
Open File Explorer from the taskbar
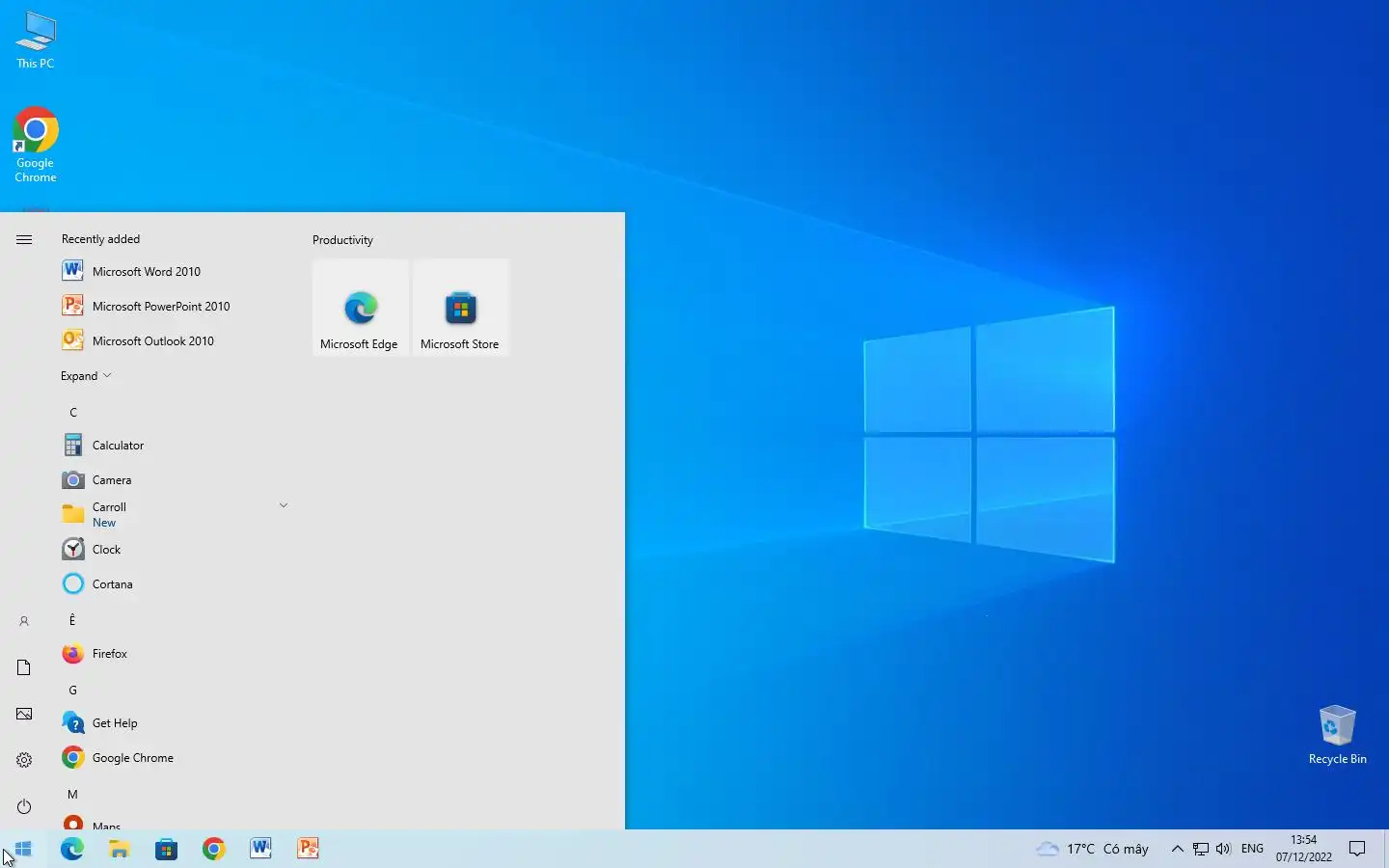click(x=120, y=849)
